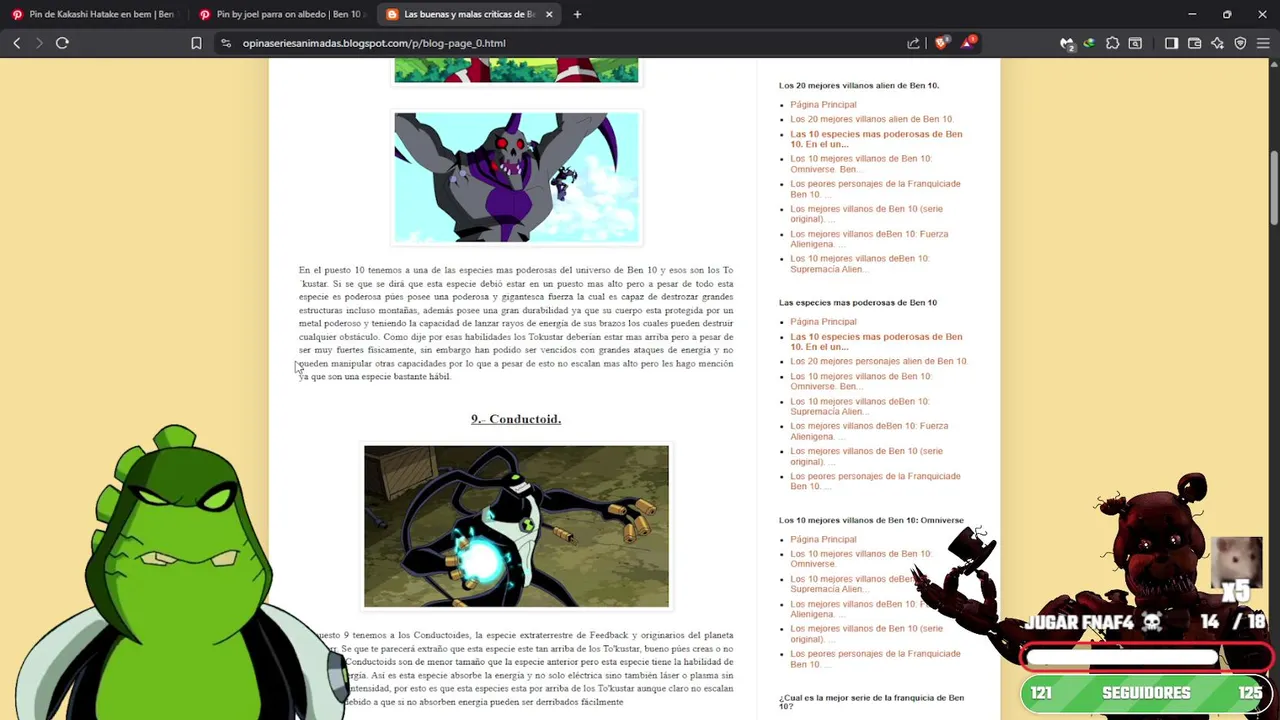Screen dimensions: 1280x720
Task: Open Los mejores villanos (serie original) link in second list
Action: (x=866, y=456)
